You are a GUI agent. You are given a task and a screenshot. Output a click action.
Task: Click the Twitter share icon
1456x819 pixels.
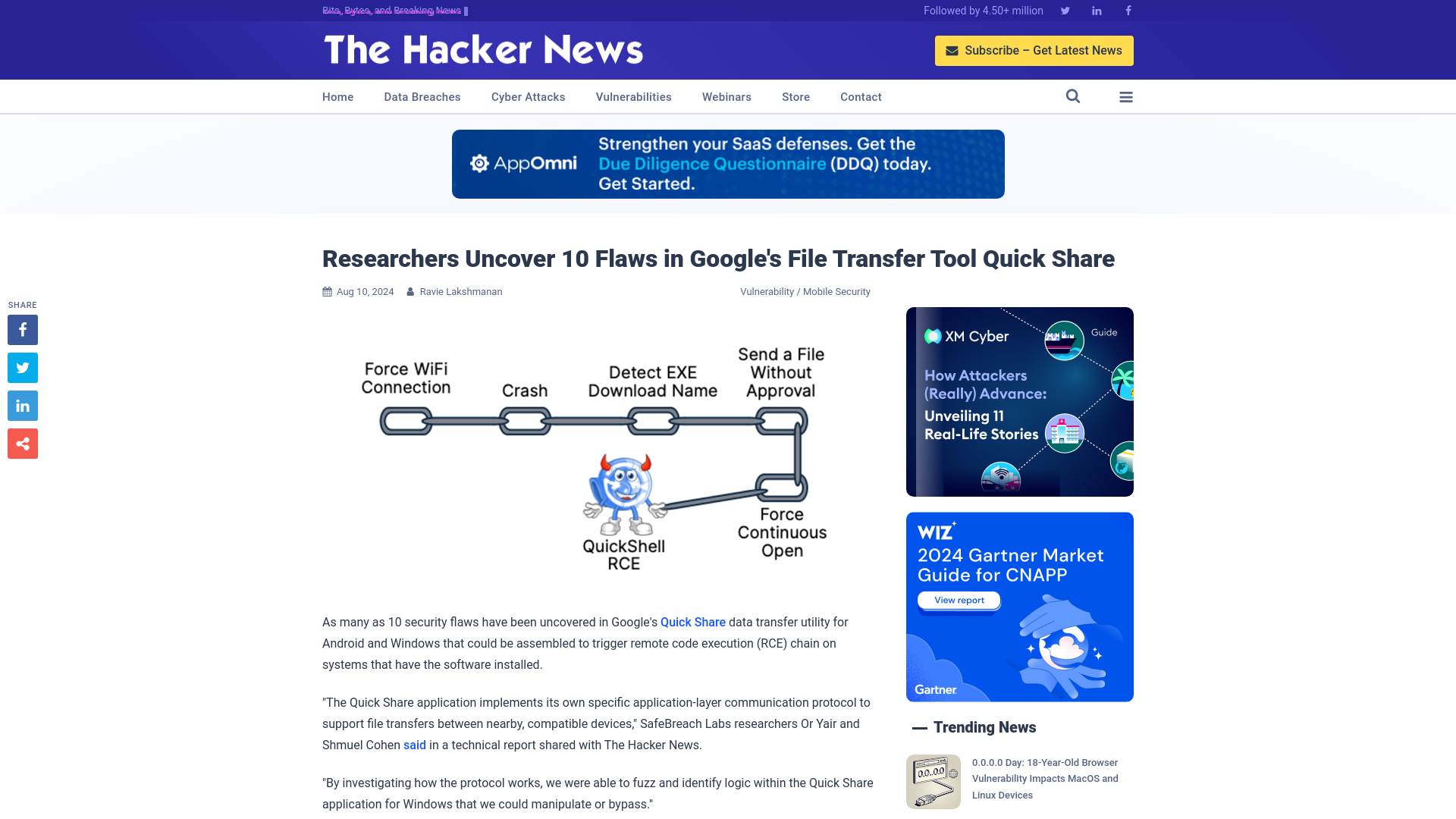(x=22, y=368)
